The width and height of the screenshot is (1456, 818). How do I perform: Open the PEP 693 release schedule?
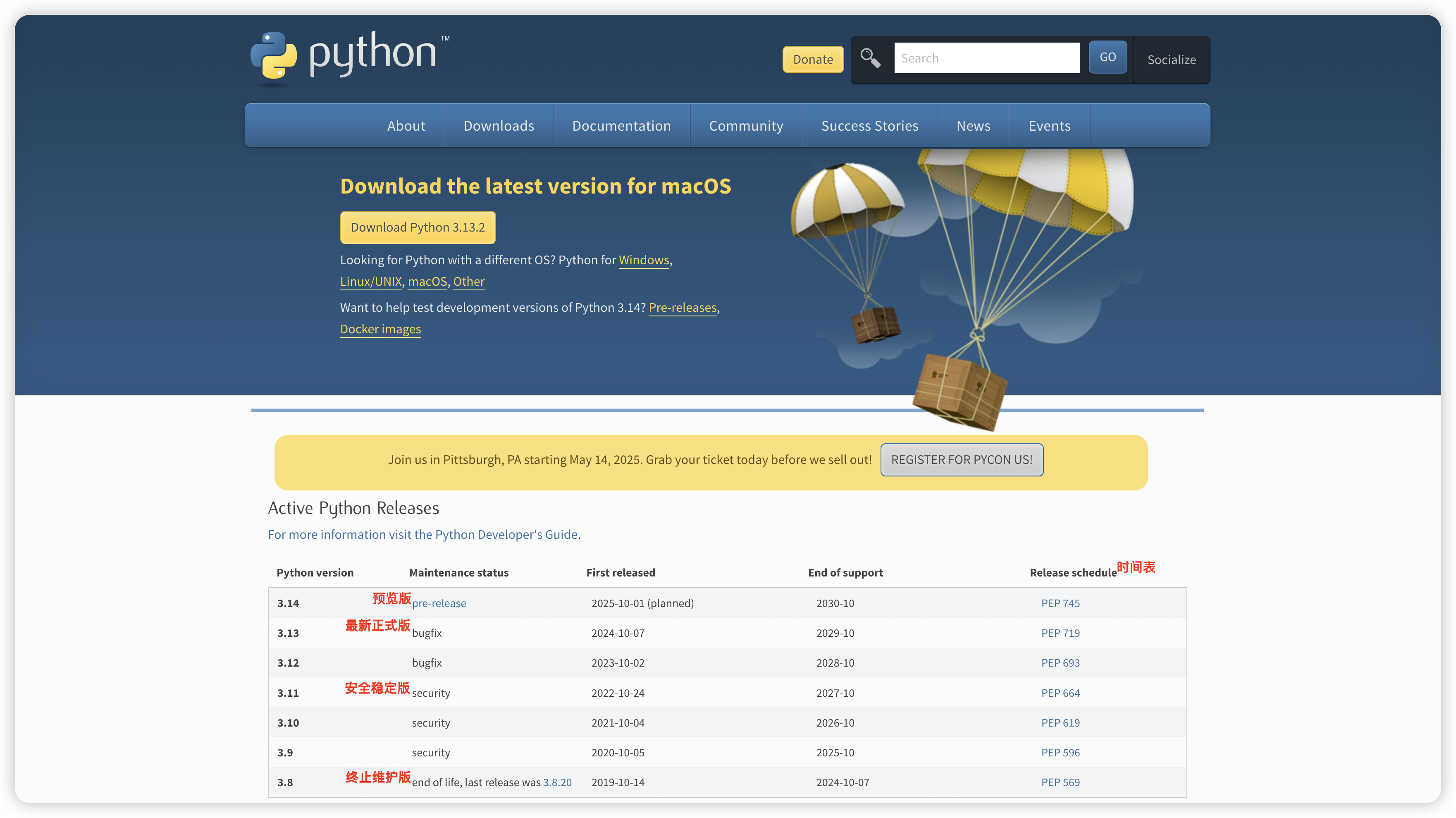pyautogui.click(x=1060, y=663)
